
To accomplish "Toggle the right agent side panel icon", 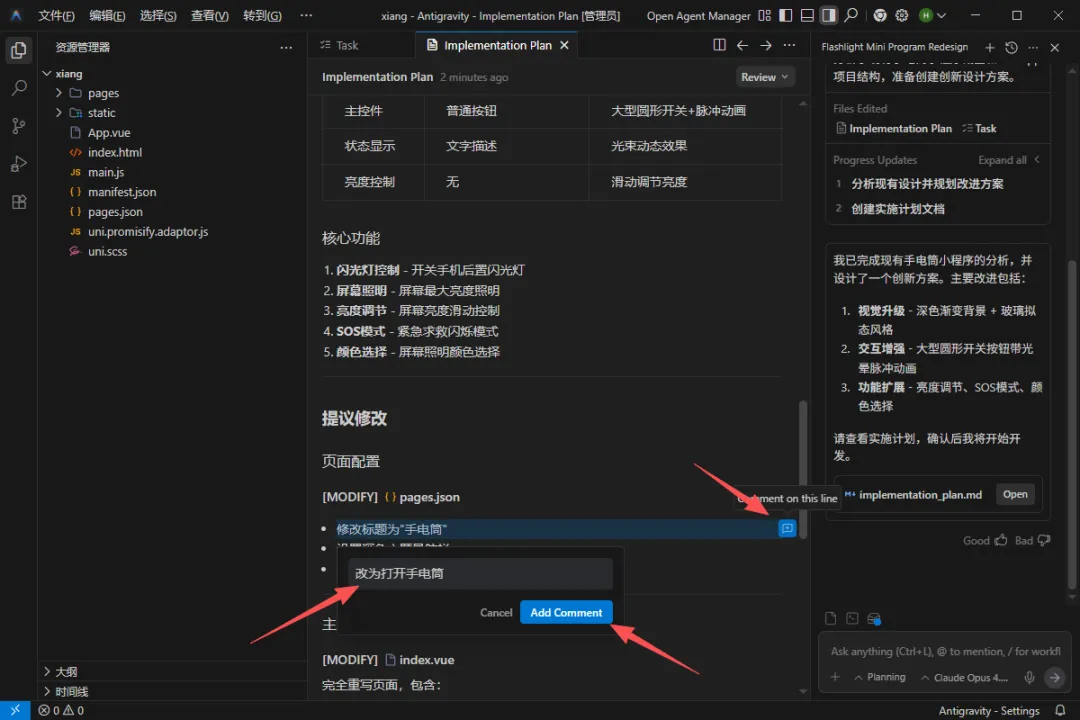I will 828,16.
